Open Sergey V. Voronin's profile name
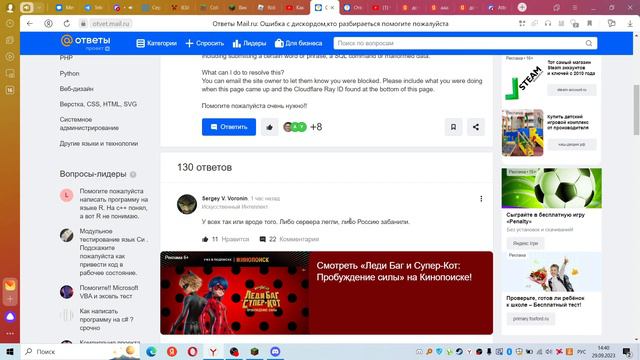The image size is (640, 360). click(x=224, y=198)
